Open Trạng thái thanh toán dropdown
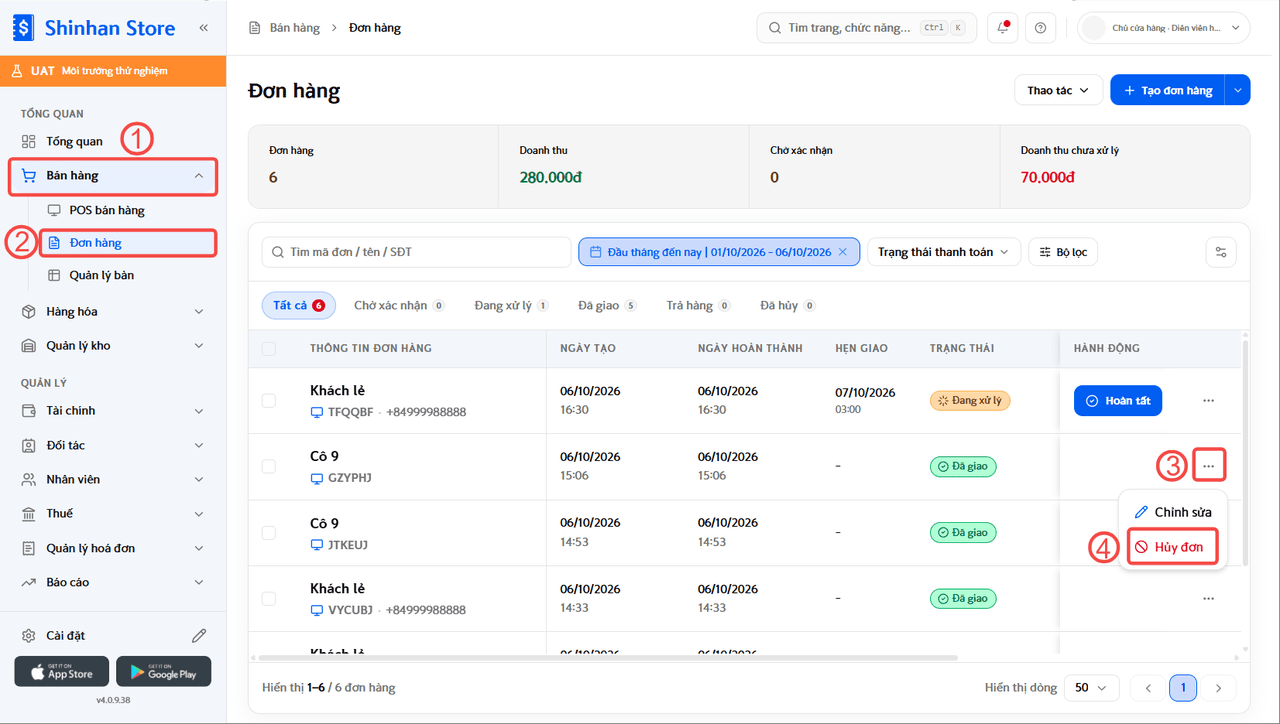 tap(944, 252)
